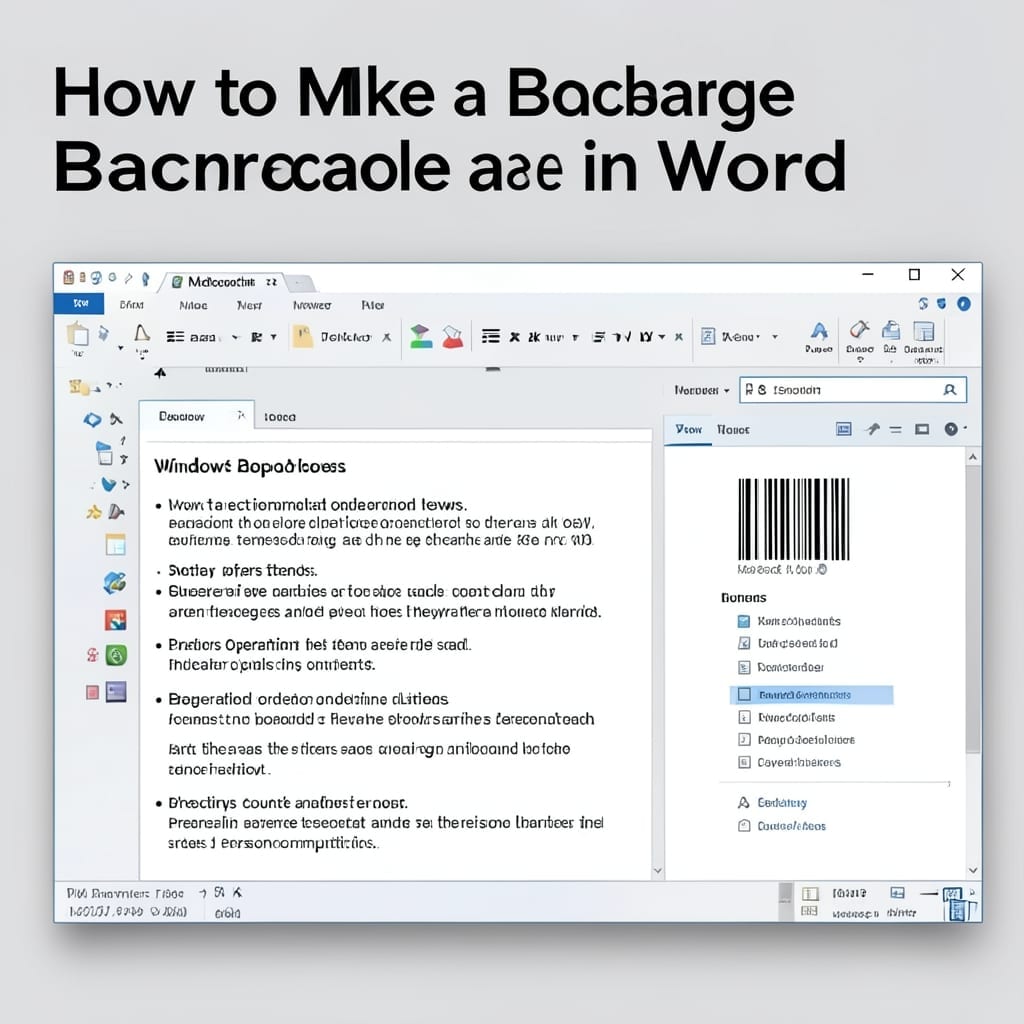This screenshot has width=1024, height=1024.
Task: Click the Rler ribbon tab
Action: tap(372, 305)
